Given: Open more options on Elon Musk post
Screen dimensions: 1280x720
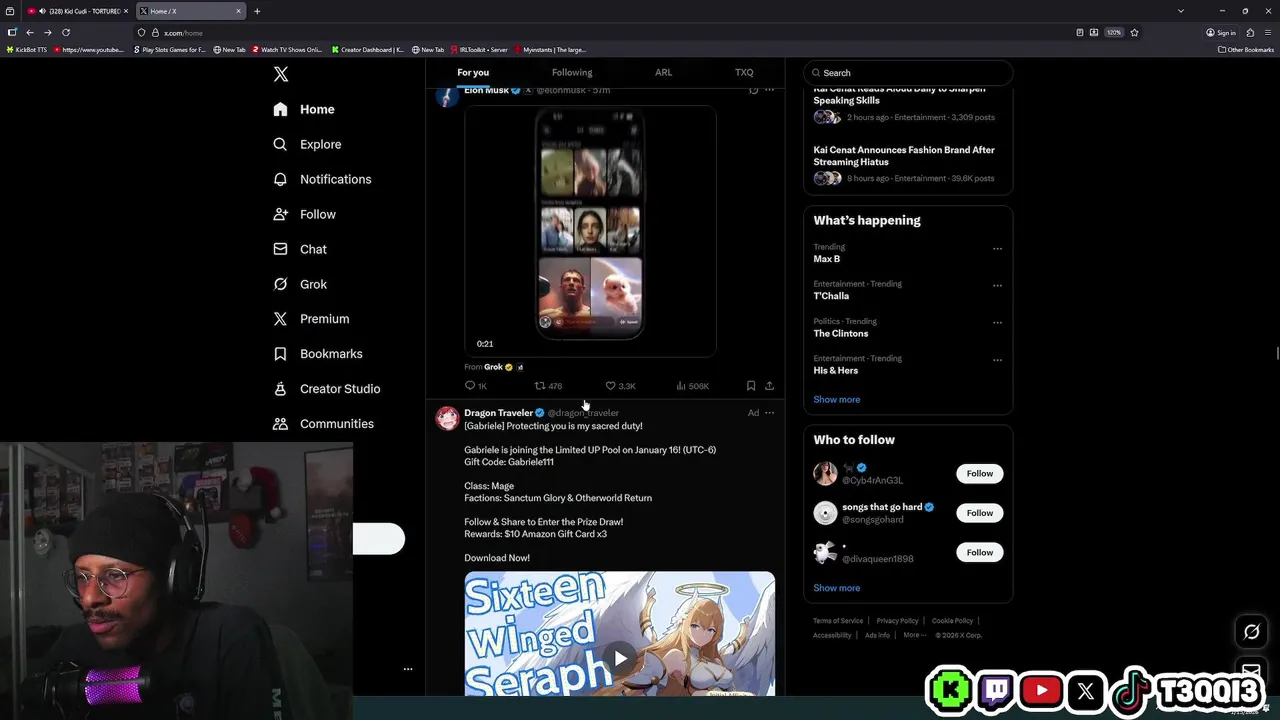Looking at the screenshot, I should [x=769, y=90].
